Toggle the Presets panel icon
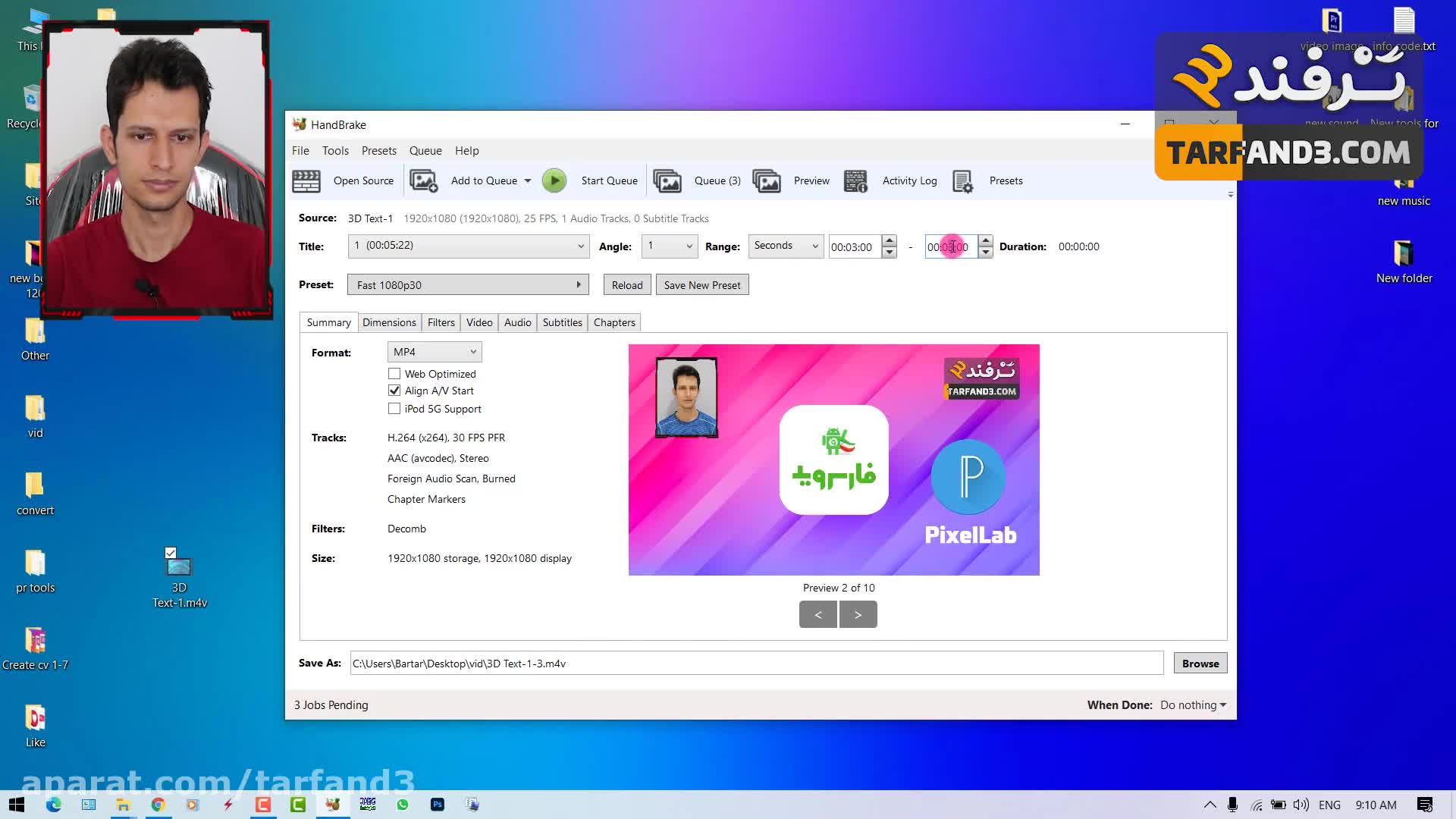The height and width of the screenshot is (819, 1456). coord(962,181)
